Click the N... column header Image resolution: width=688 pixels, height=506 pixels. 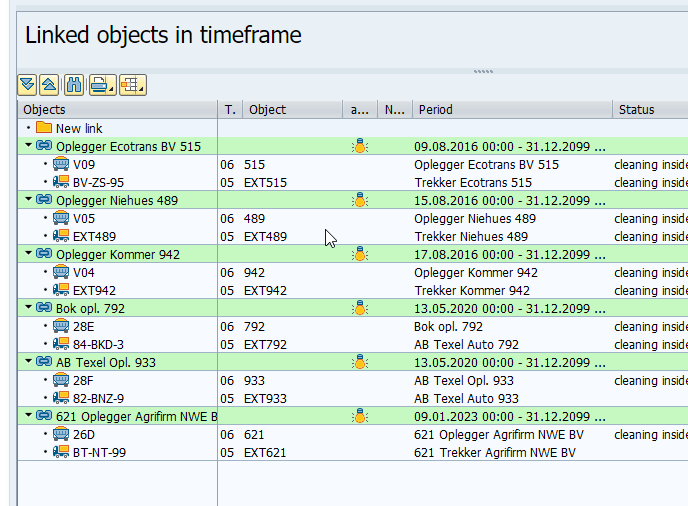coord(395,109)
